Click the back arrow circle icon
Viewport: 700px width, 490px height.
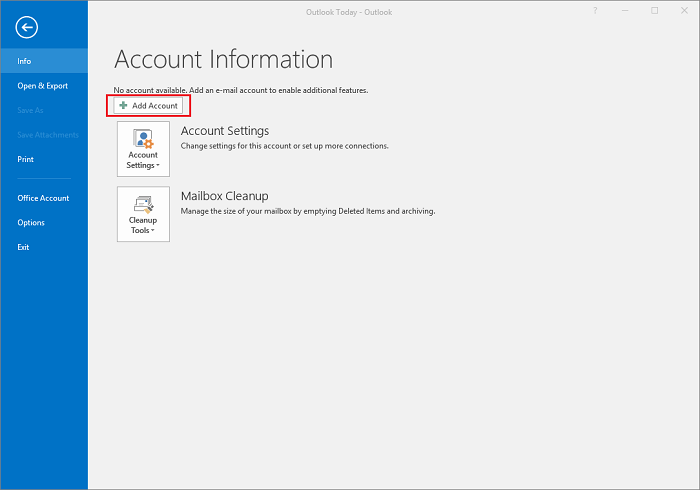pos(27,27)
